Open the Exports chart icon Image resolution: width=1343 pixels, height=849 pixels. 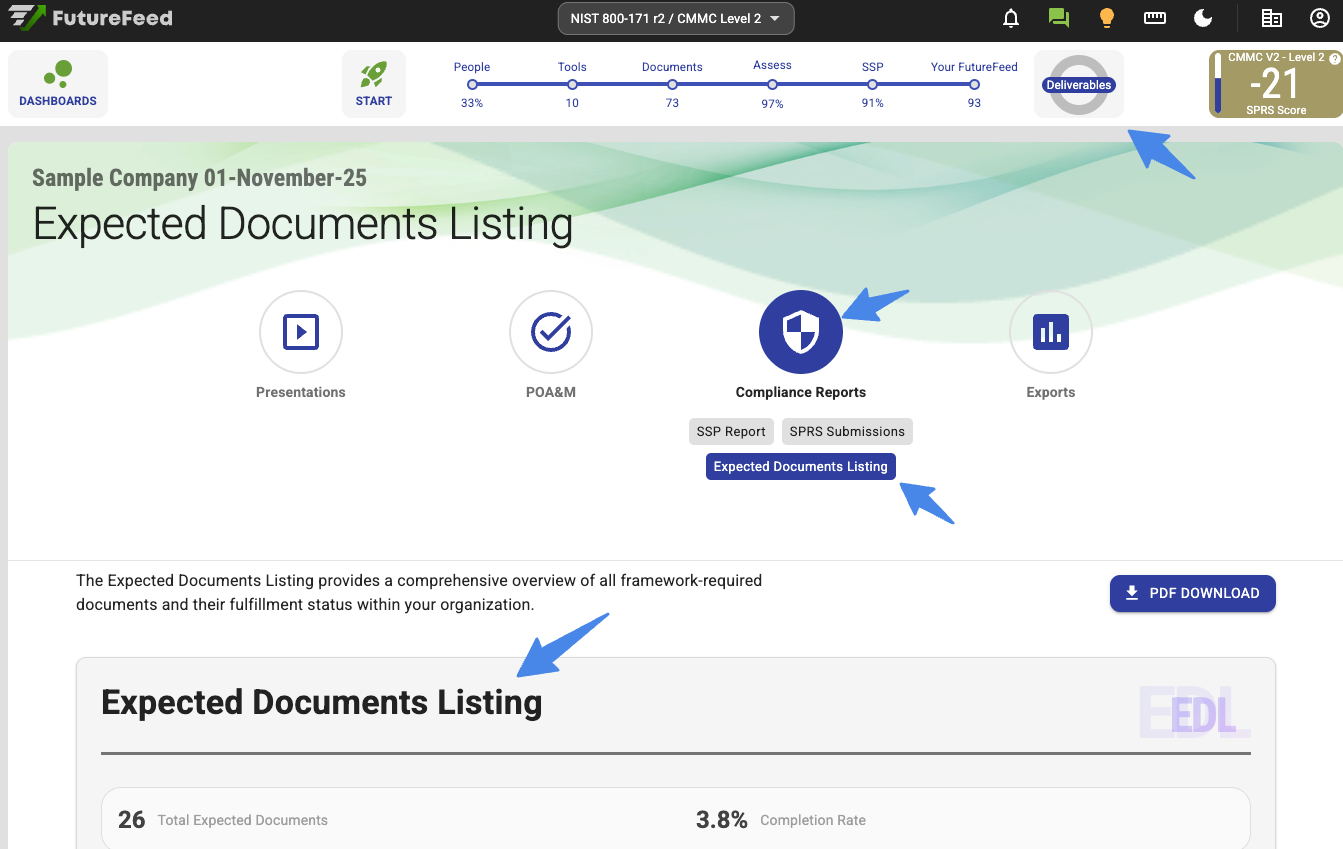point(1050,332)
